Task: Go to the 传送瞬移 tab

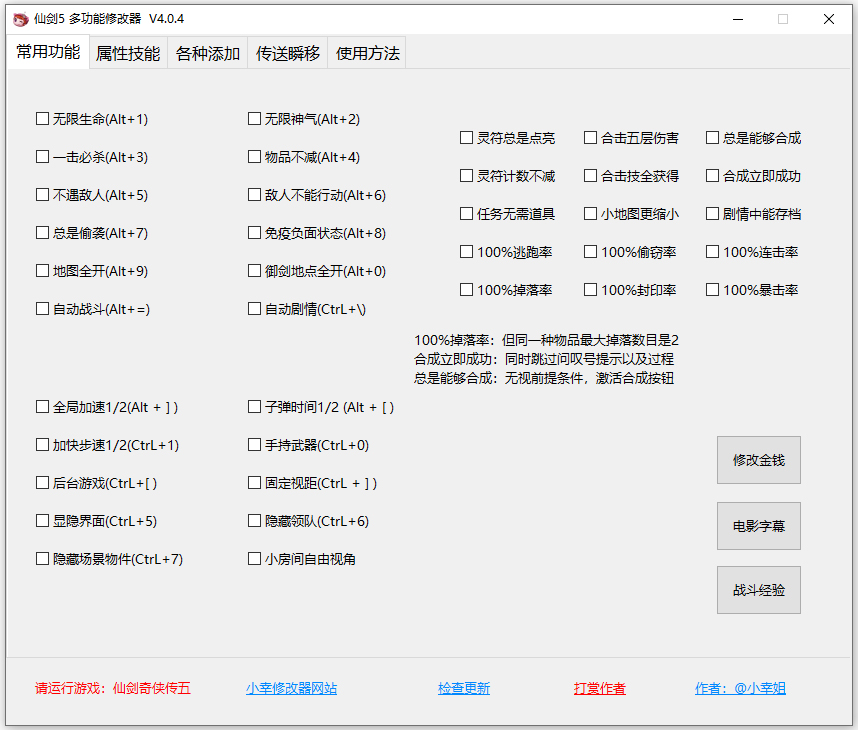Action: click(x=288, y=53)
